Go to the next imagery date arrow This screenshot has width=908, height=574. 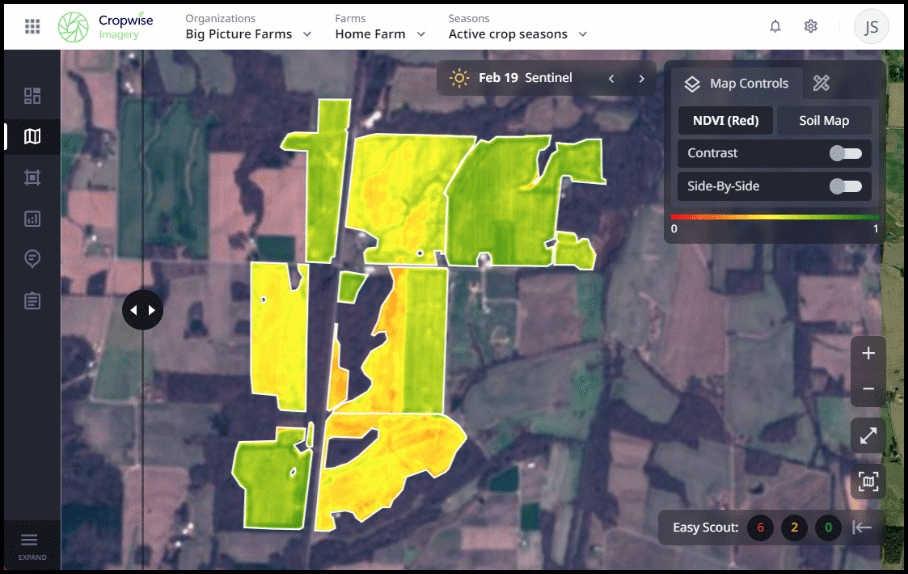click(642, 78)
